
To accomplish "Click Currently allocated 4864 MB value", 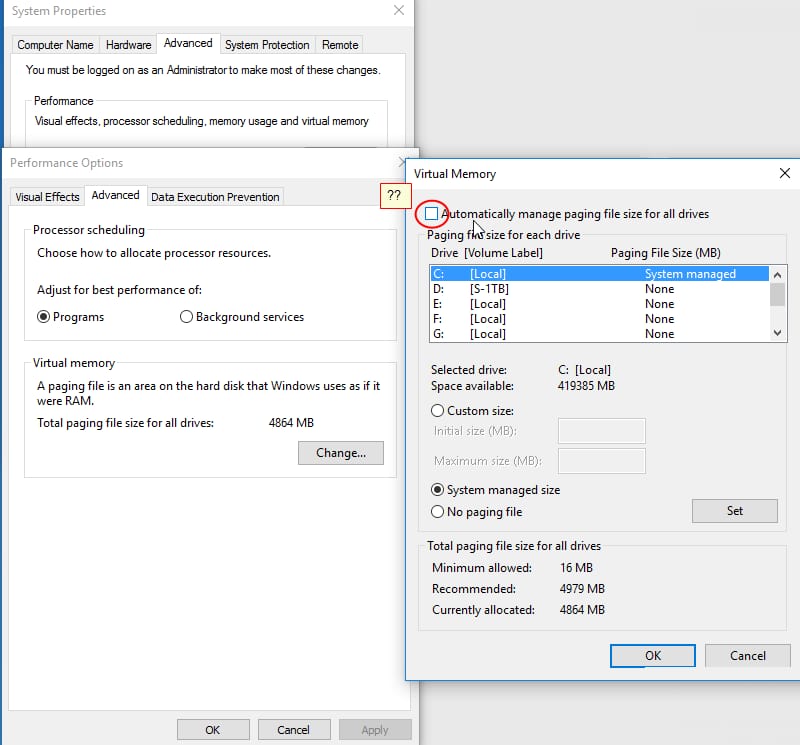I will 582,610.
